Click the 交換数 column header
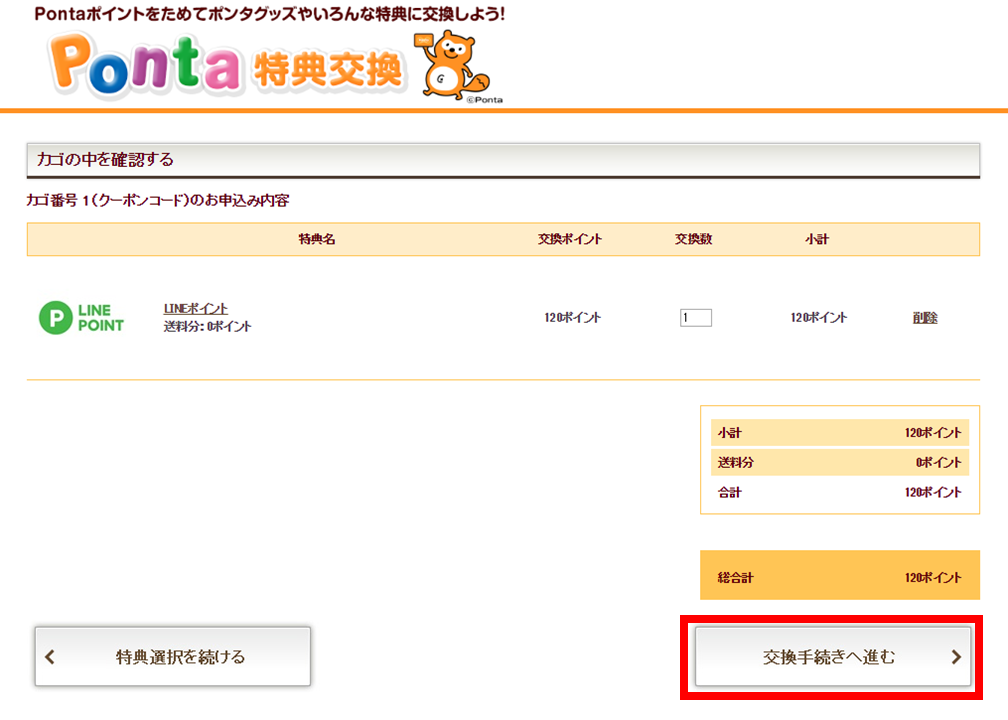 coord(694,239)
